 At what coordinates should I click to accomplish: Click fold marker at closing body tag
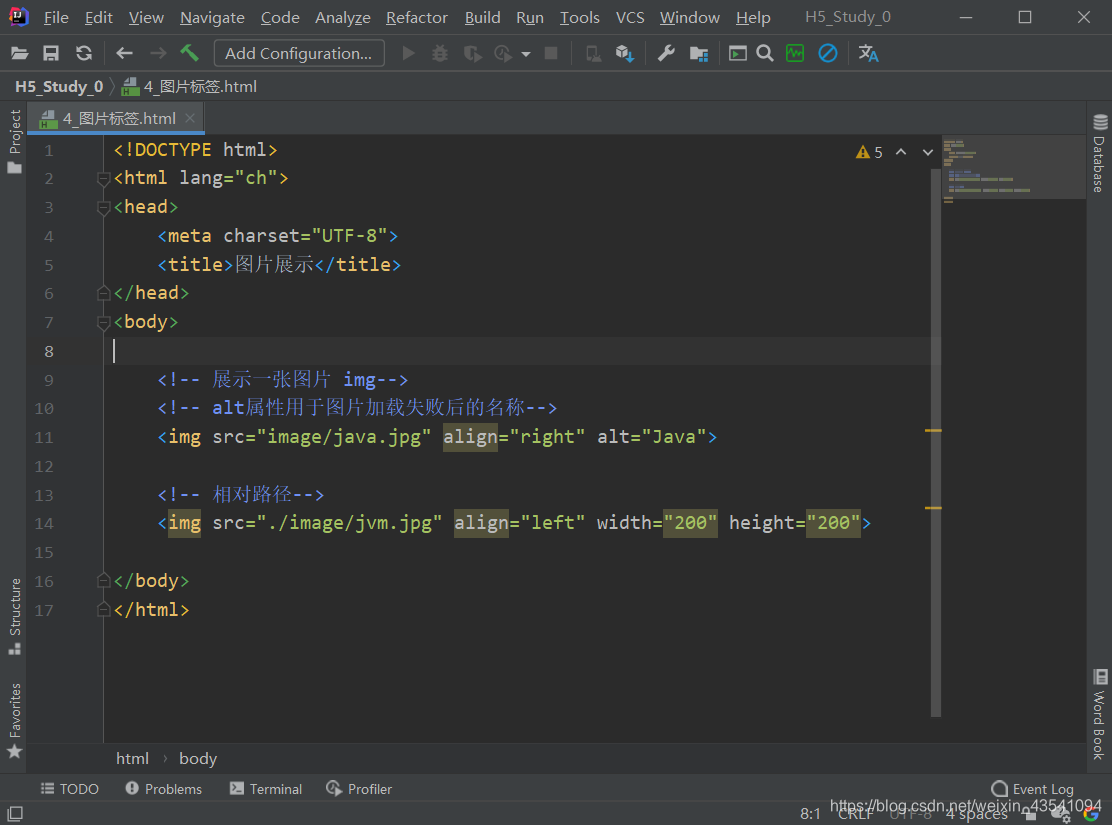tap(104, 581)
